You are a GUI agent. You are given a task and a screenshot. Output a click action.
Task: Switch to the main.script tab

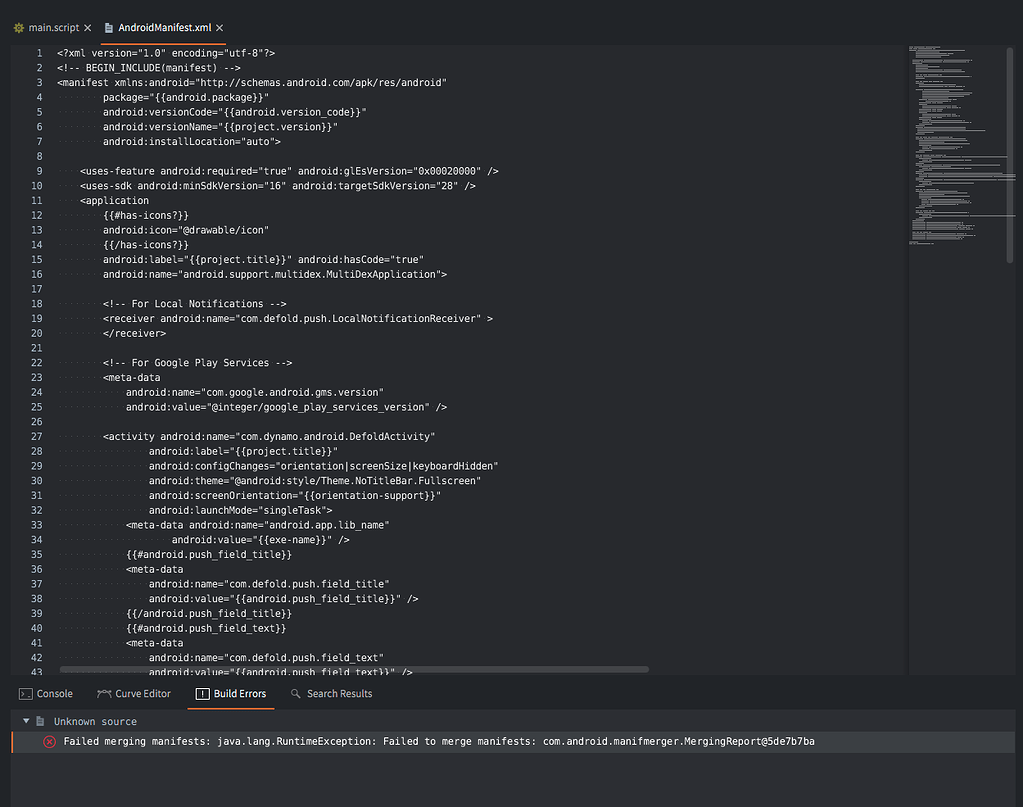tap(55, 28)
